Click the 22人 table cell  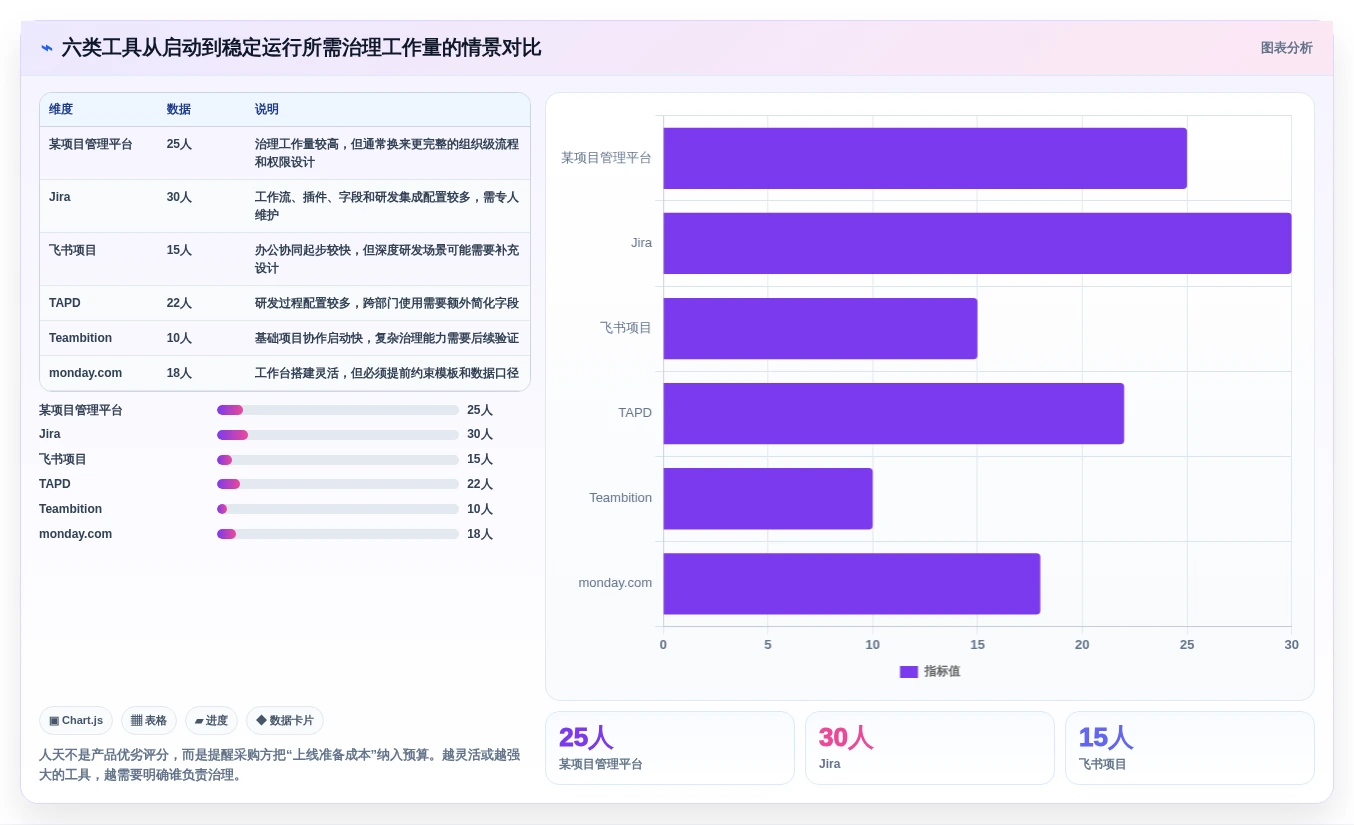(179, 303)
